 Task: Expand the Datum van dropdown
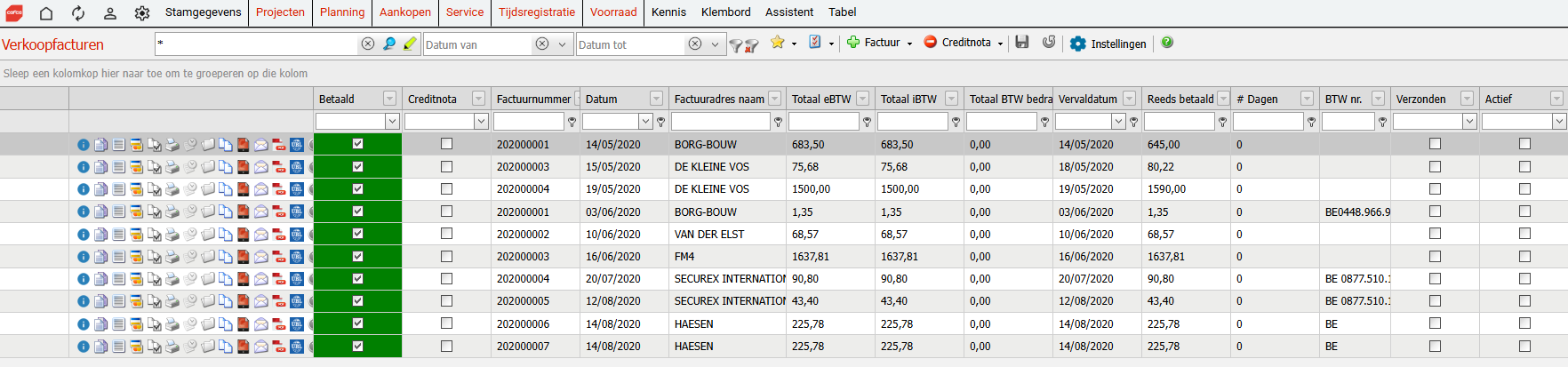click(x=562, y=44)
